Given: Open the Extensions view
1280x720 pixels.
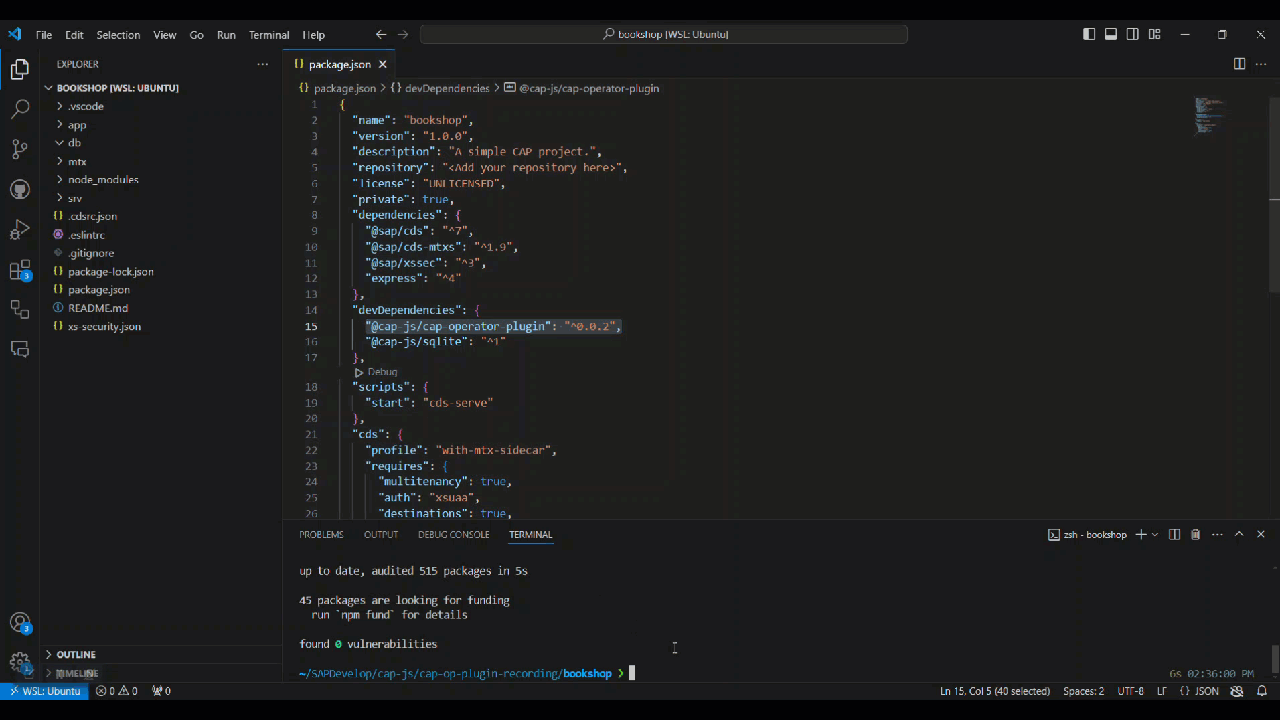Looking at the screenshot, I should point(19,270).
